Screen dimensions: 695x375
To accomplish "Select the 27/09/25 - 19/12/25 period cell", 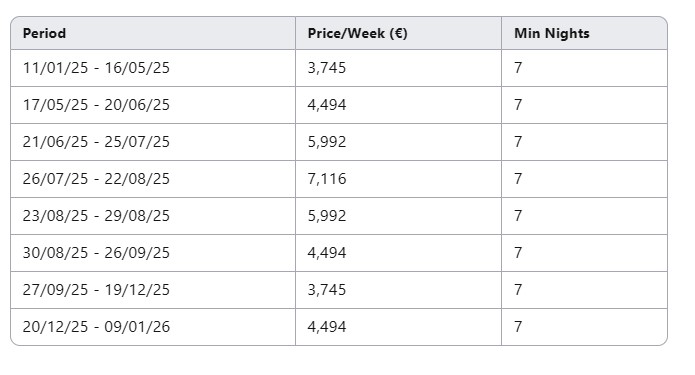I will pos(153,290).
